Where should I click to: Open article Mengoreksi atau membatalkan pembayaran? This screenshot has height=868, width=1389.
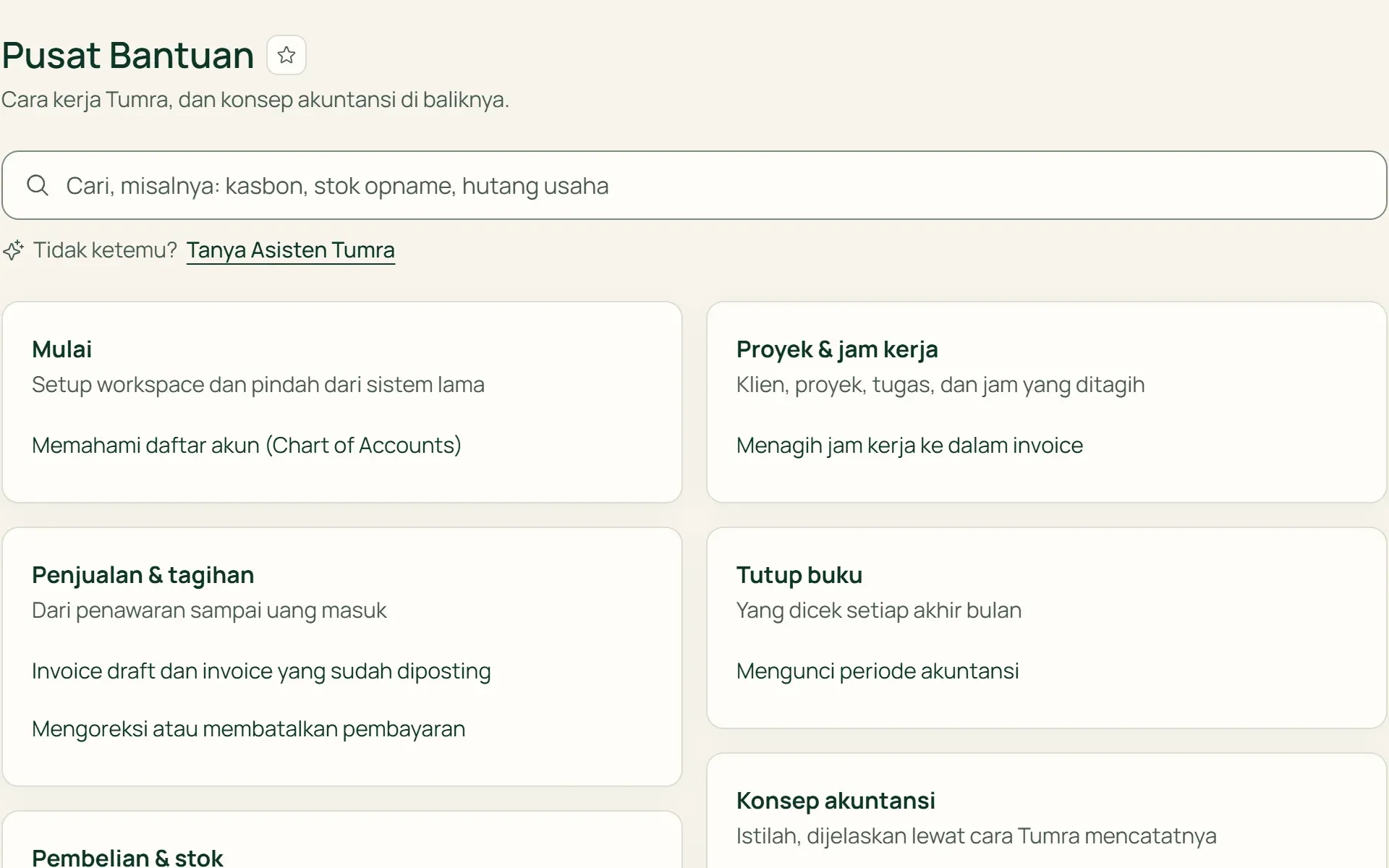[248, 729]
